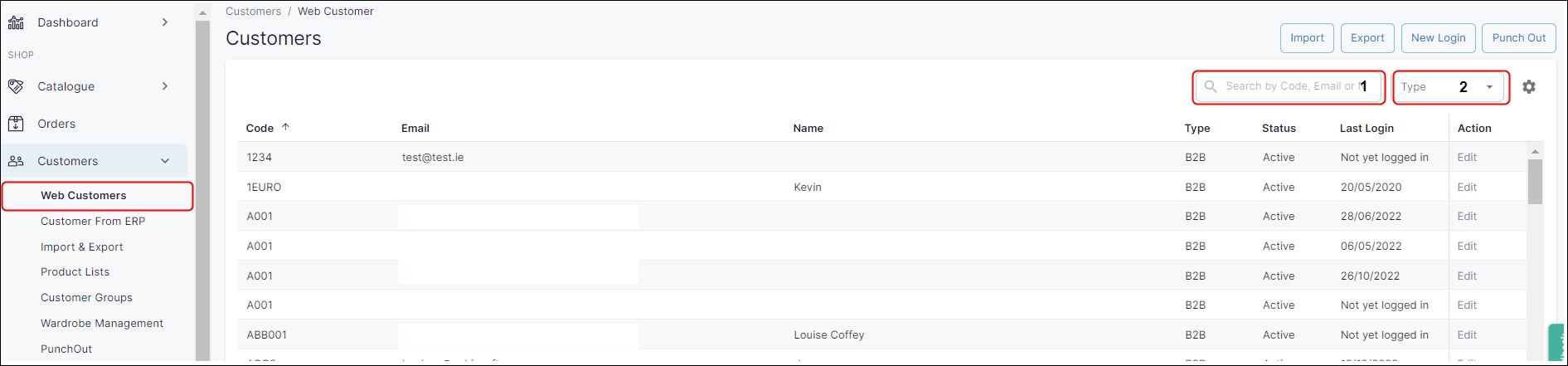
Task: Sort by Code column arrow
Action: (286, 127)
